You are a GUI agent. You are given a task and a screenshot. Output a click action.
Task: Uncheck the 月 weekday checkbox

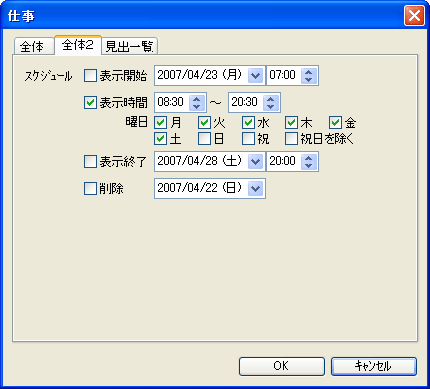click(x=161, y=123)
